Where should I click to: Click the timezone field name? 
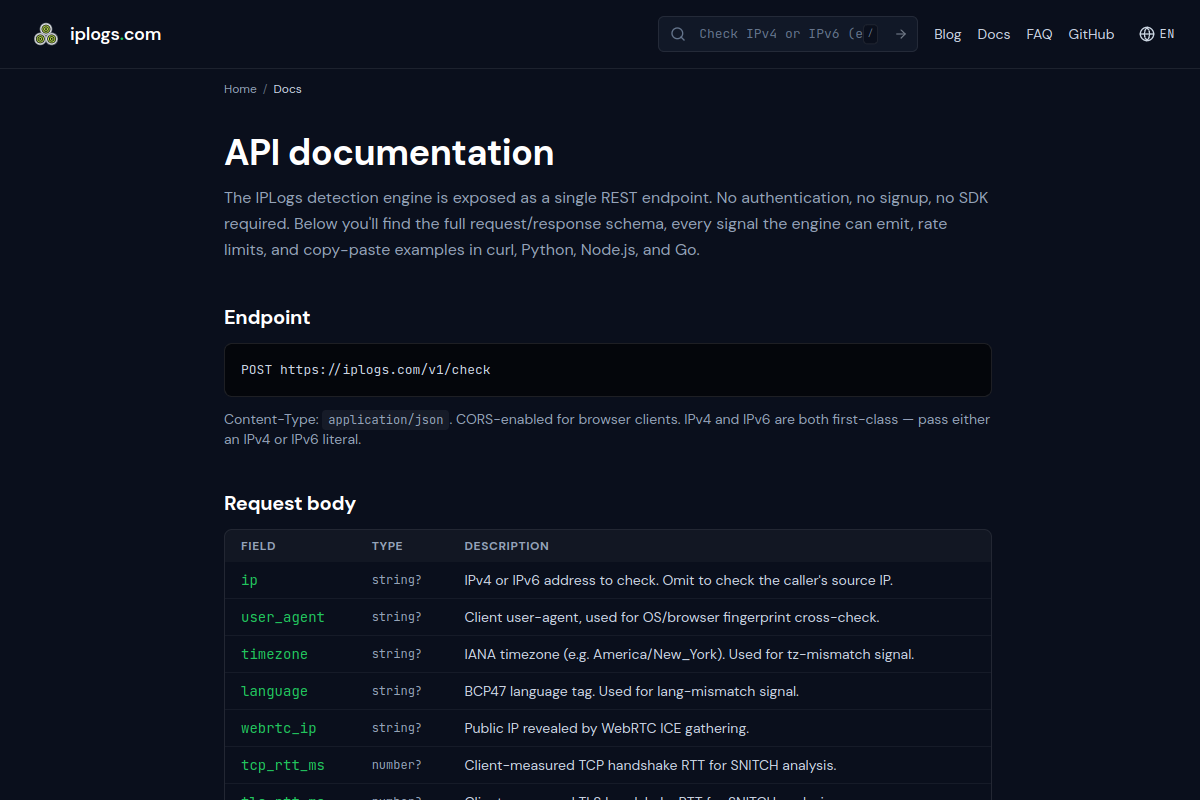274,654
